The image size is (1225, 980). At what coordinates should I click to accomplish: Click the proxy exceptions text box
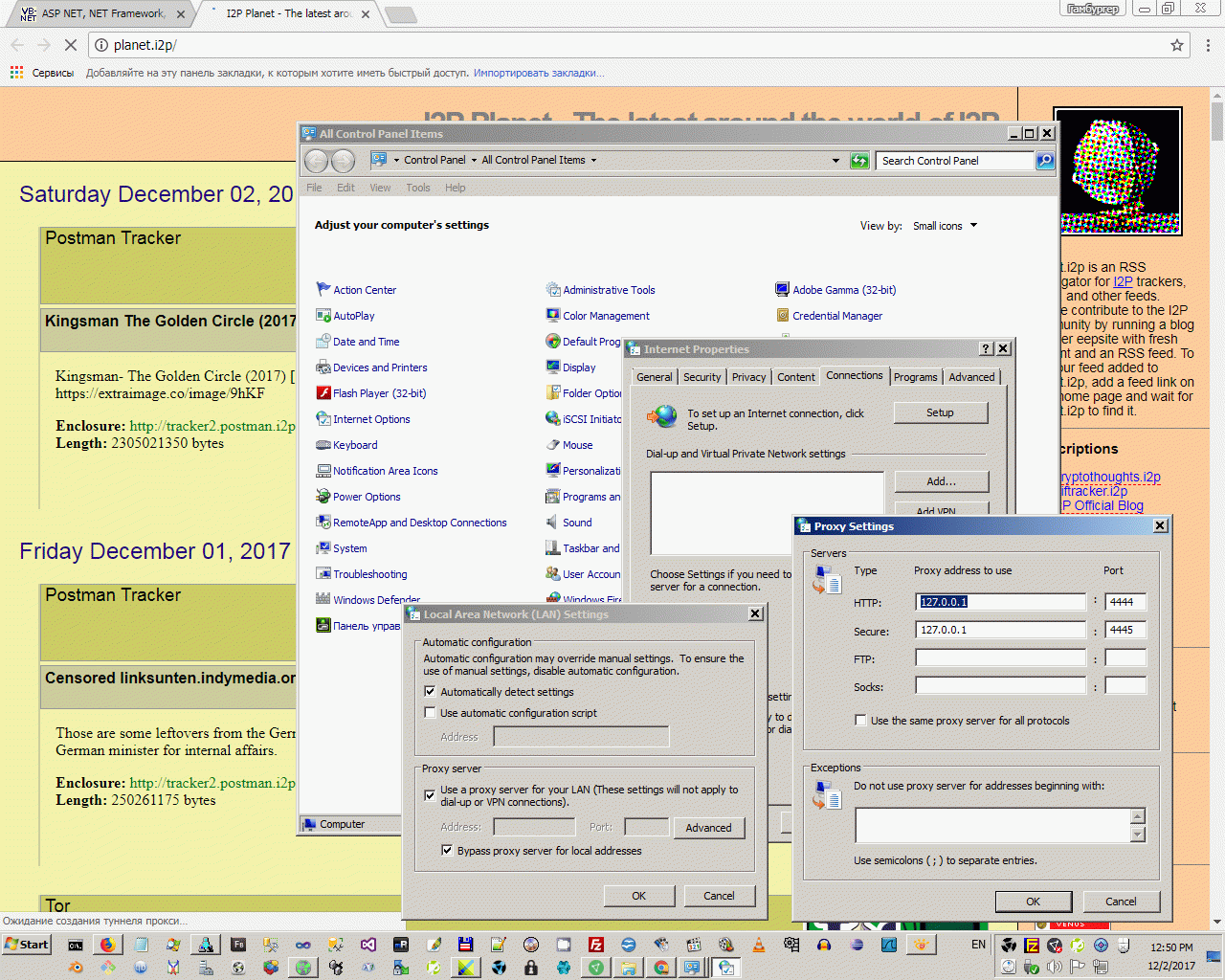[993, 825]
